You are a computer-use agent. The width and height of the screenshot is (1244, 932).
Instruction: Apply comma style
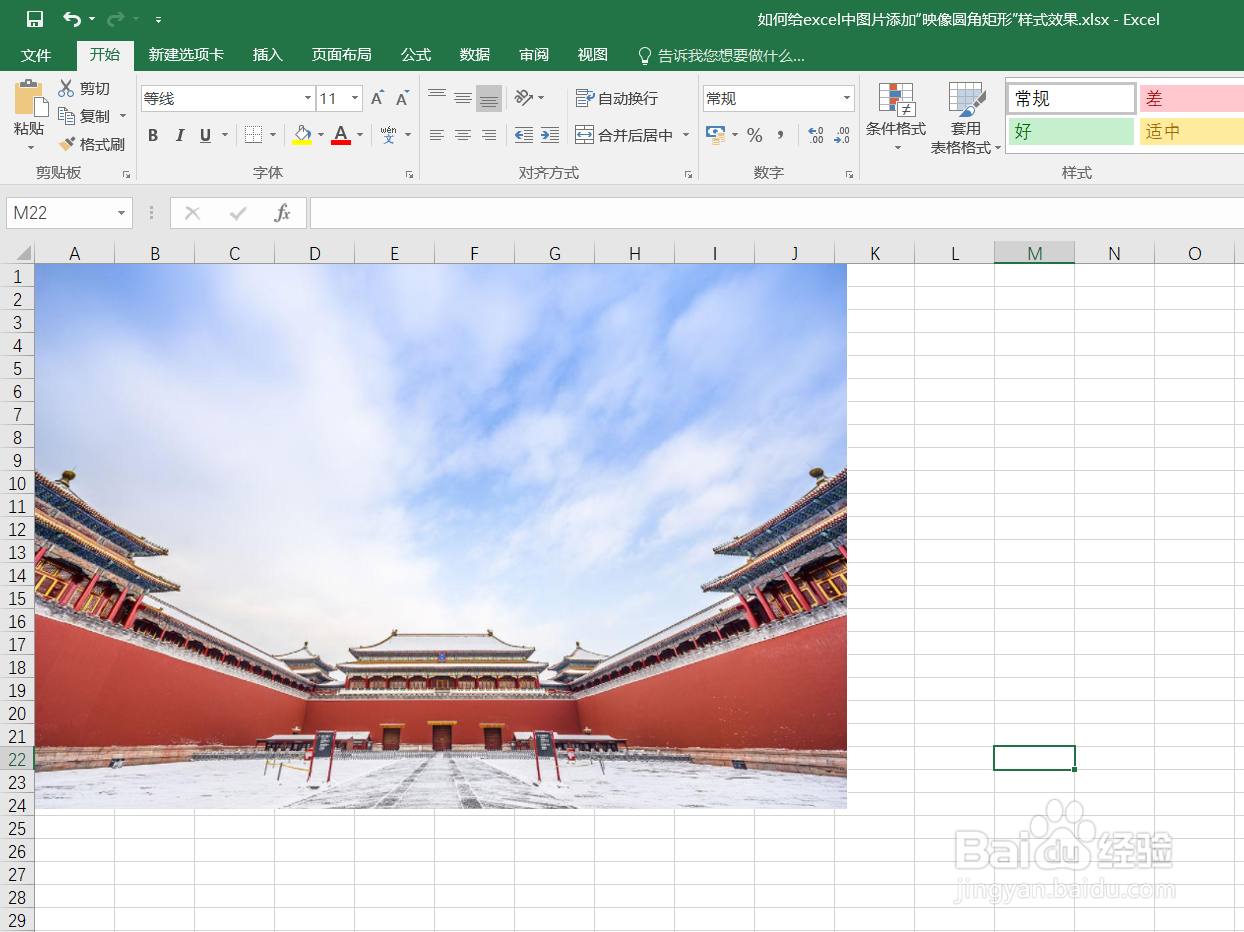[x=780, y=135]
